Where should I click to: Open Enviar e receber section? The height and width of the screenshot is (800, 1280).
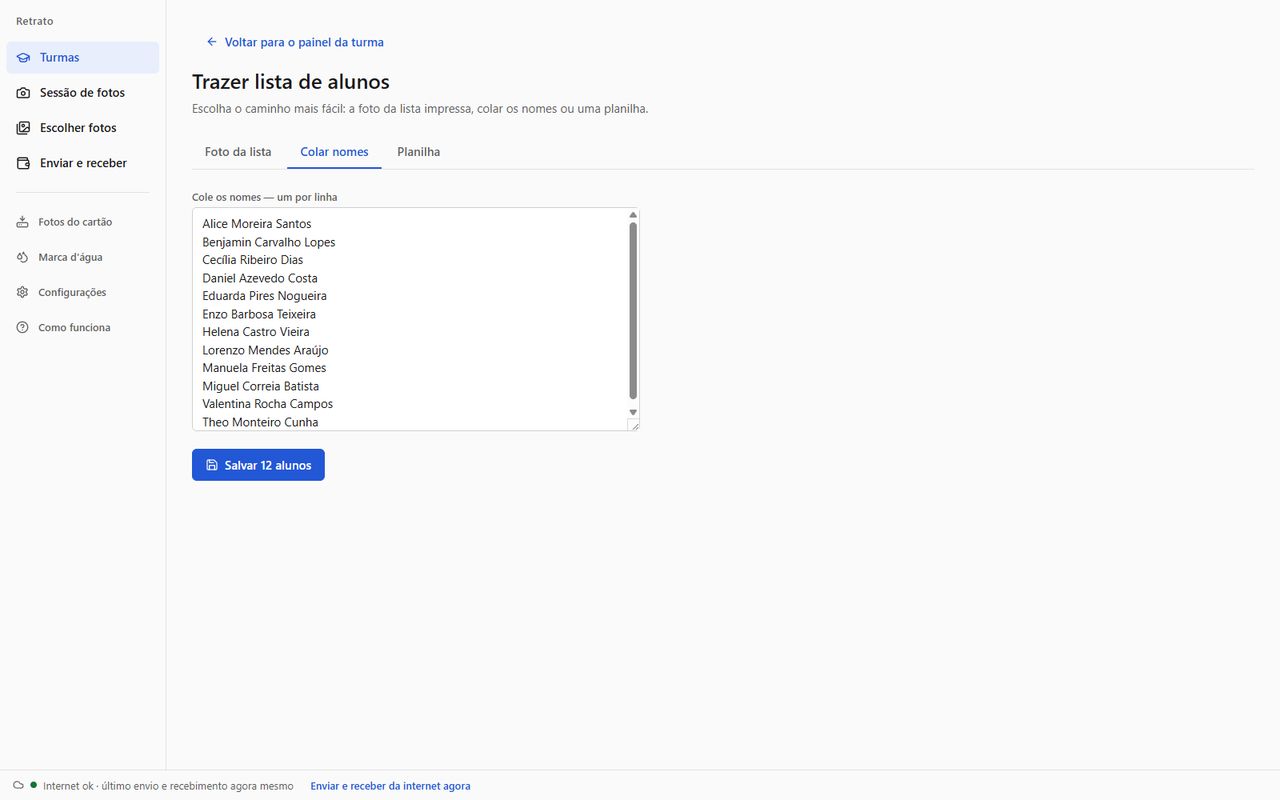point(83,163)
